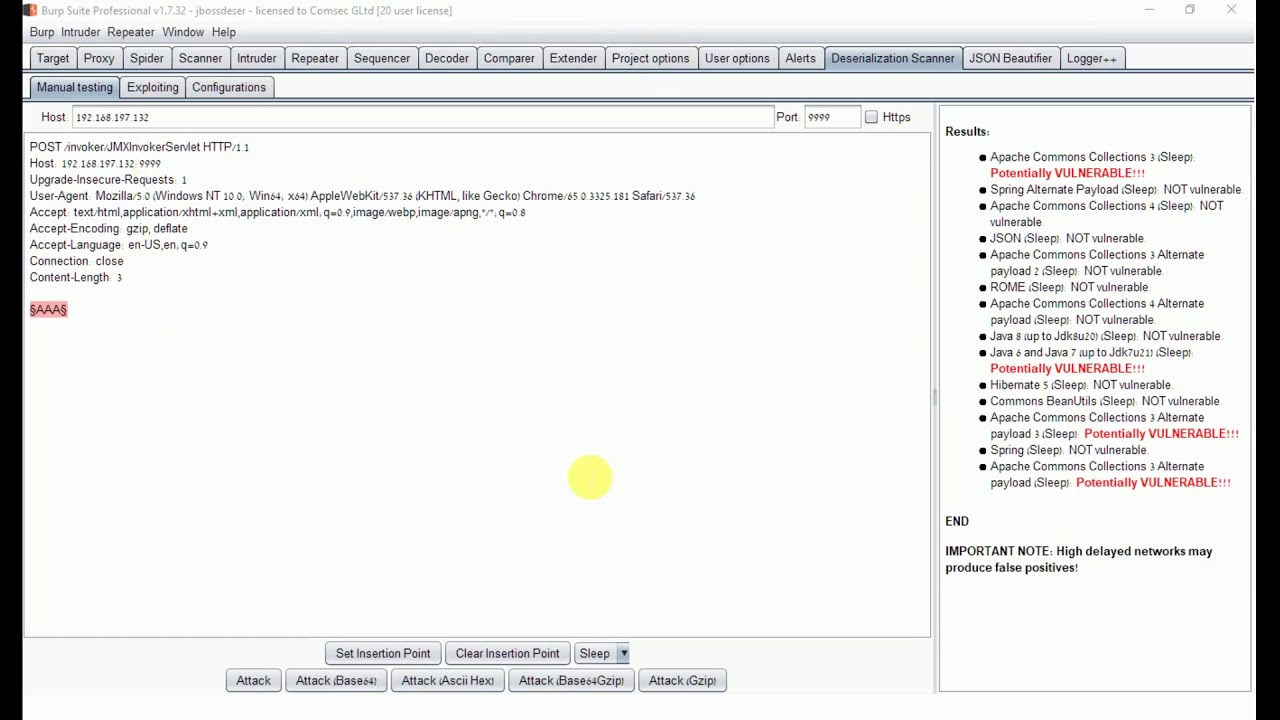This screenshot has height=720, width=1280.
Task: Click the Accept-Language header line
Action: pos(118,245)
